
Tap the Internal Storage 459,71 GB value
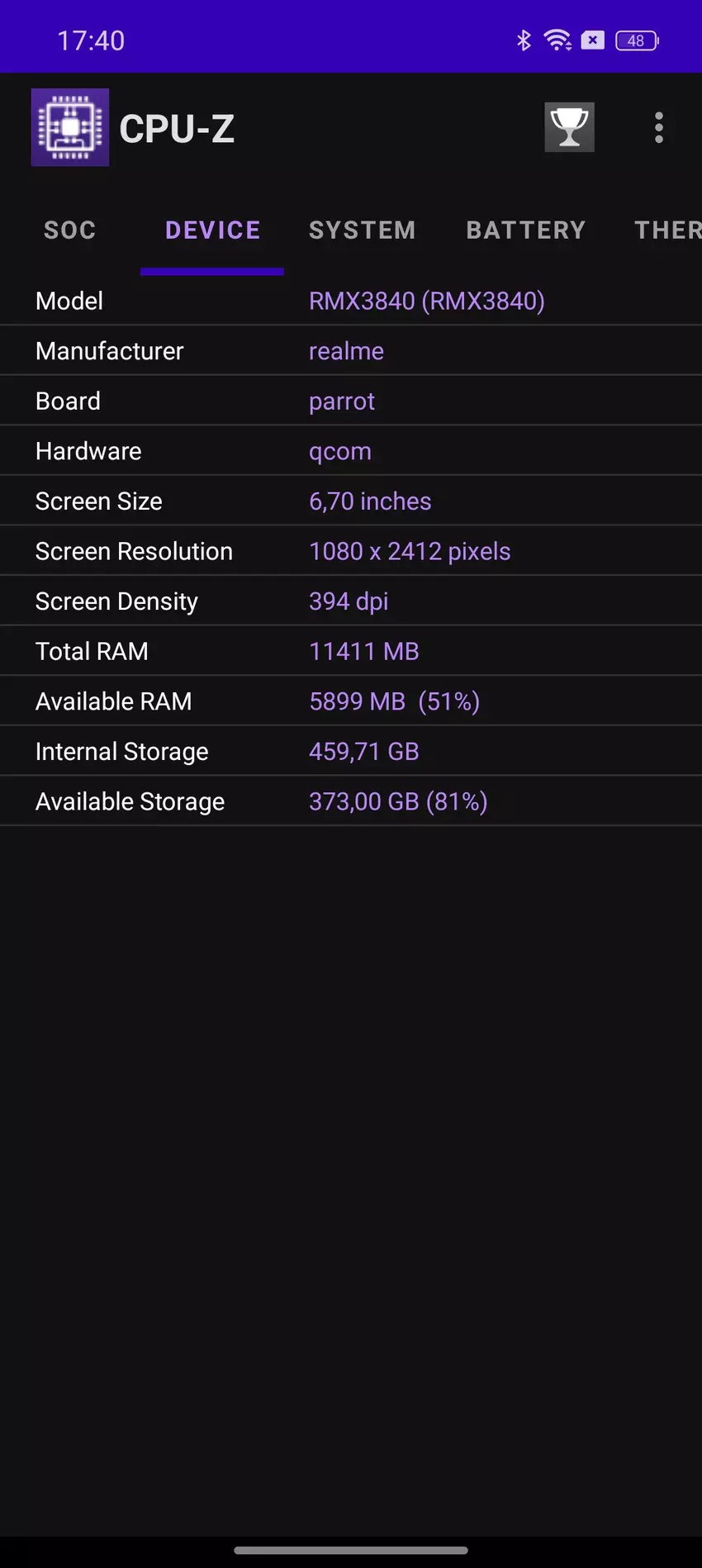pyautogui.click(x=364, y=752)
